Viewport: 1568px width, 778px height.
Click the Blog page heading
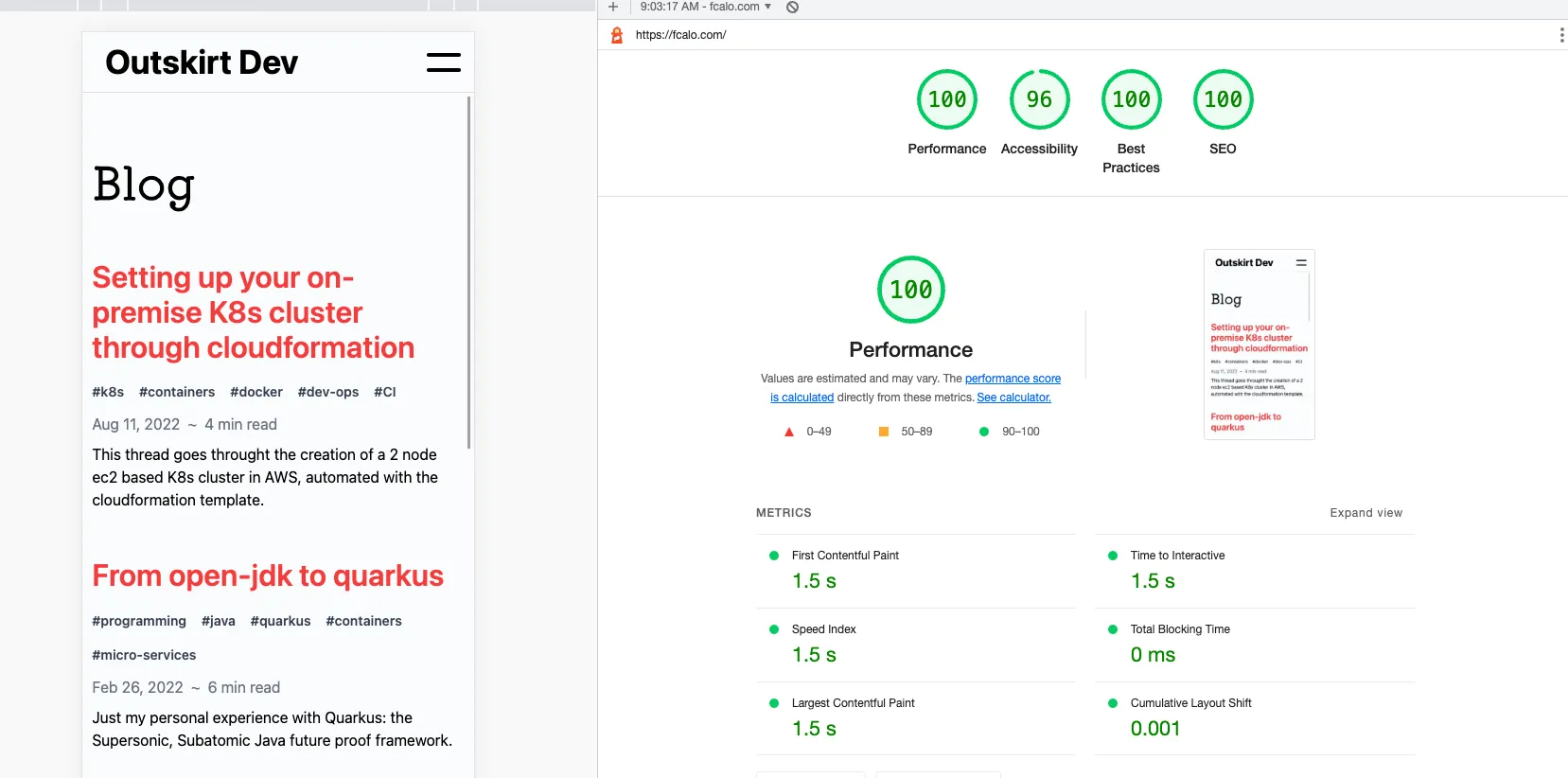(144, 185)
